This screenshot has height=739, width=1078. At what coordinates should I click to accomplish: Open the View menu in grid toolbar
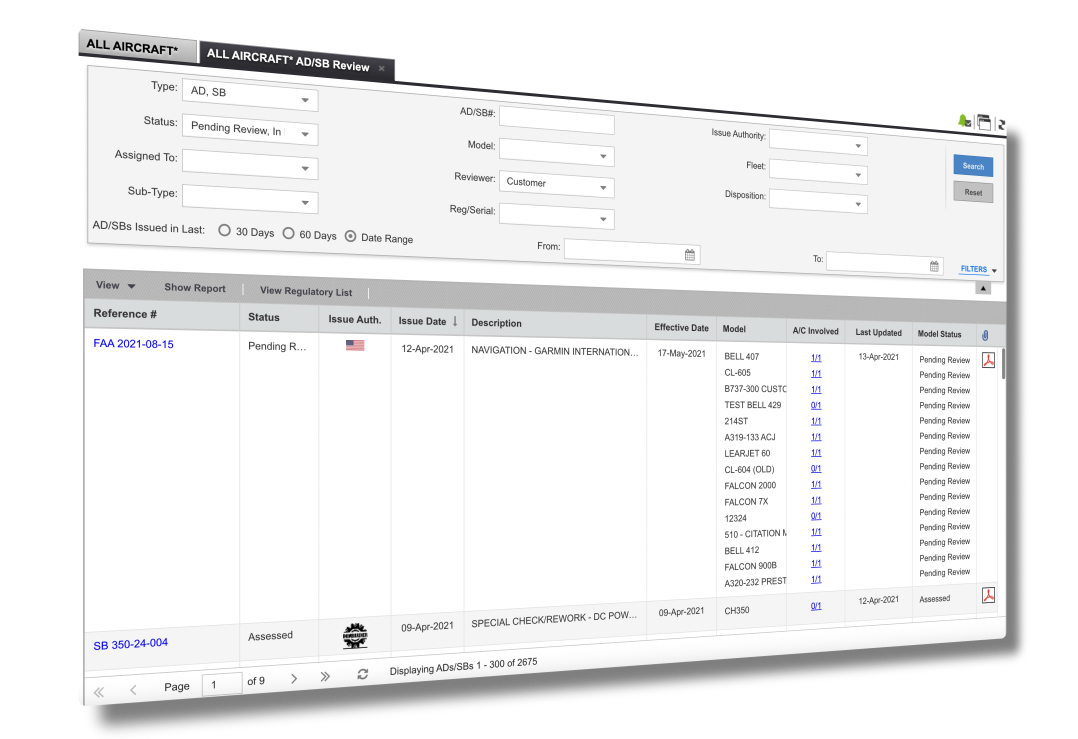click(x=115, y=286)
